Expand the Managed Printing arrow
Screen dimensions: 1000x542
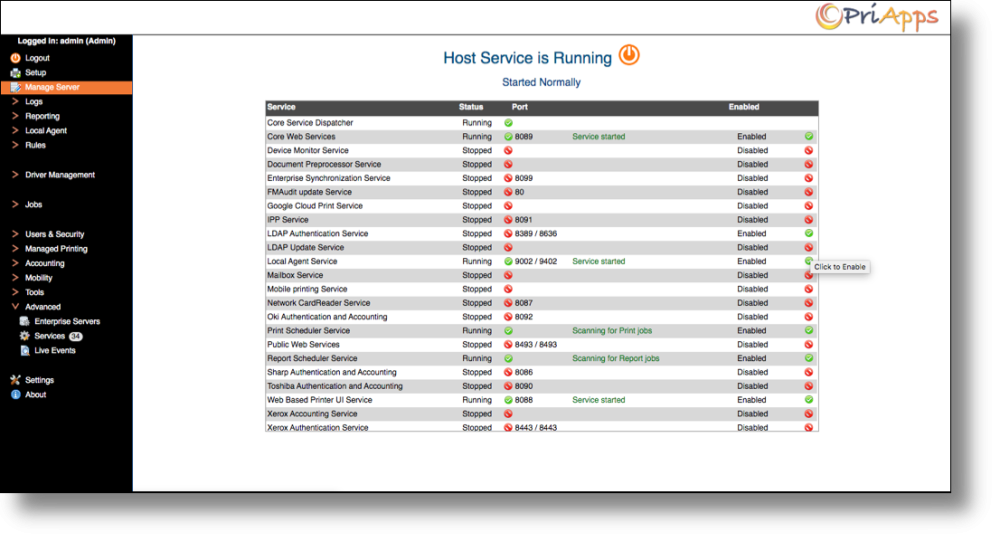coord(15,249)
